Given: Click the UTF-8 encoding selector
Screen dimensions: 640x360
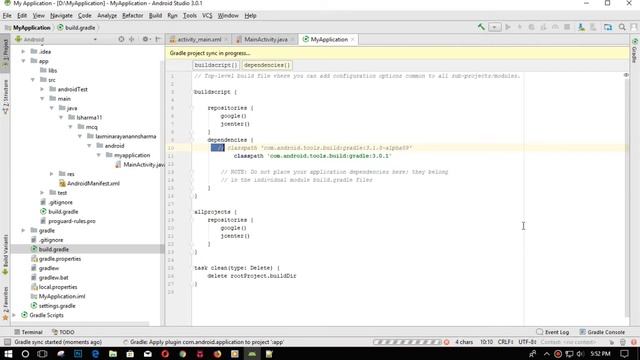Looking at the screenshot, I should 527,342.
